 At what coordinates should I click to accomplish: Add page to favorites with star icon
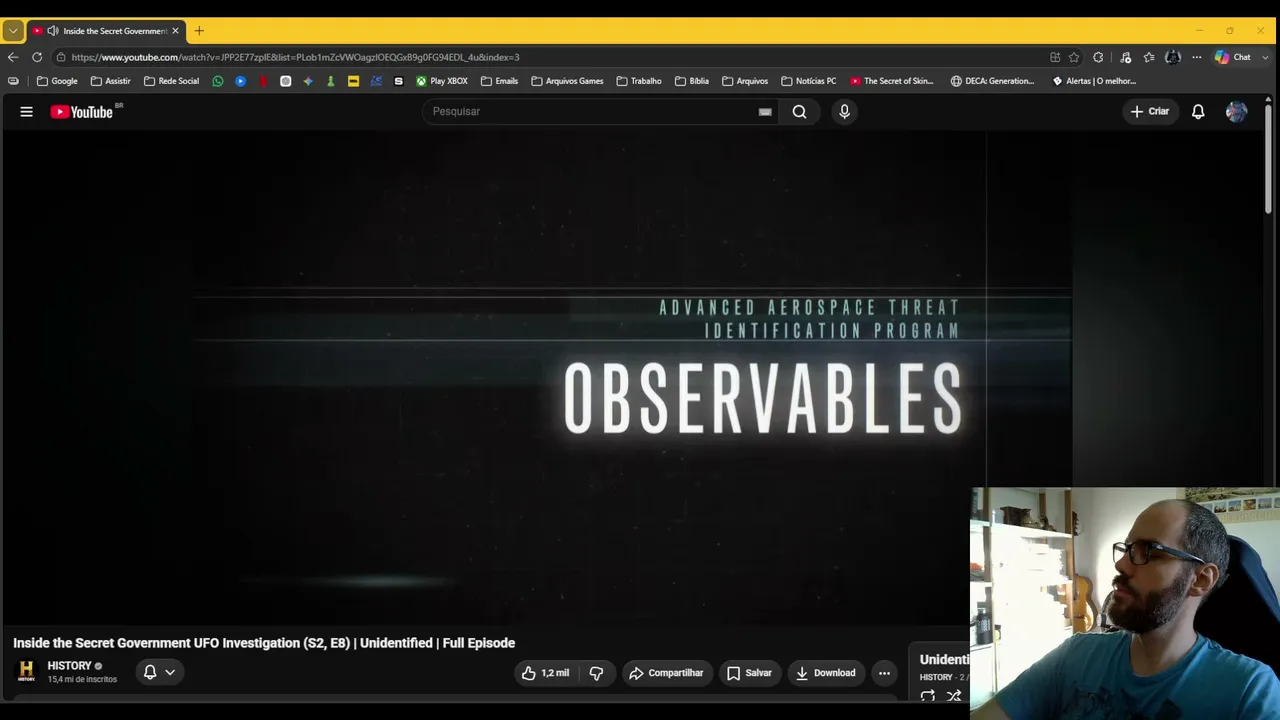pos(1074,57)
